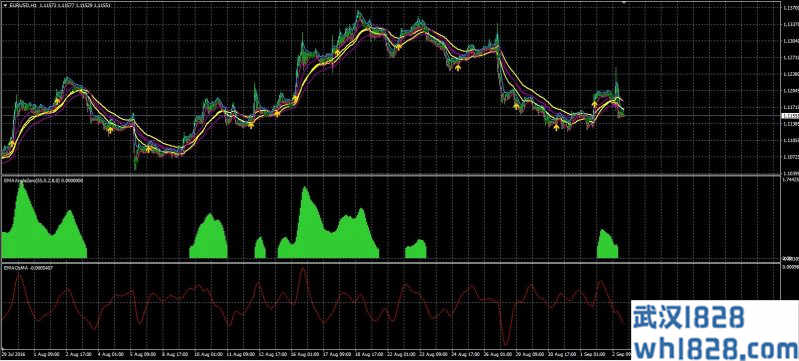
Task: Click the 26 Aug 01:00 time axis label
Action: (x=497, y=353)
